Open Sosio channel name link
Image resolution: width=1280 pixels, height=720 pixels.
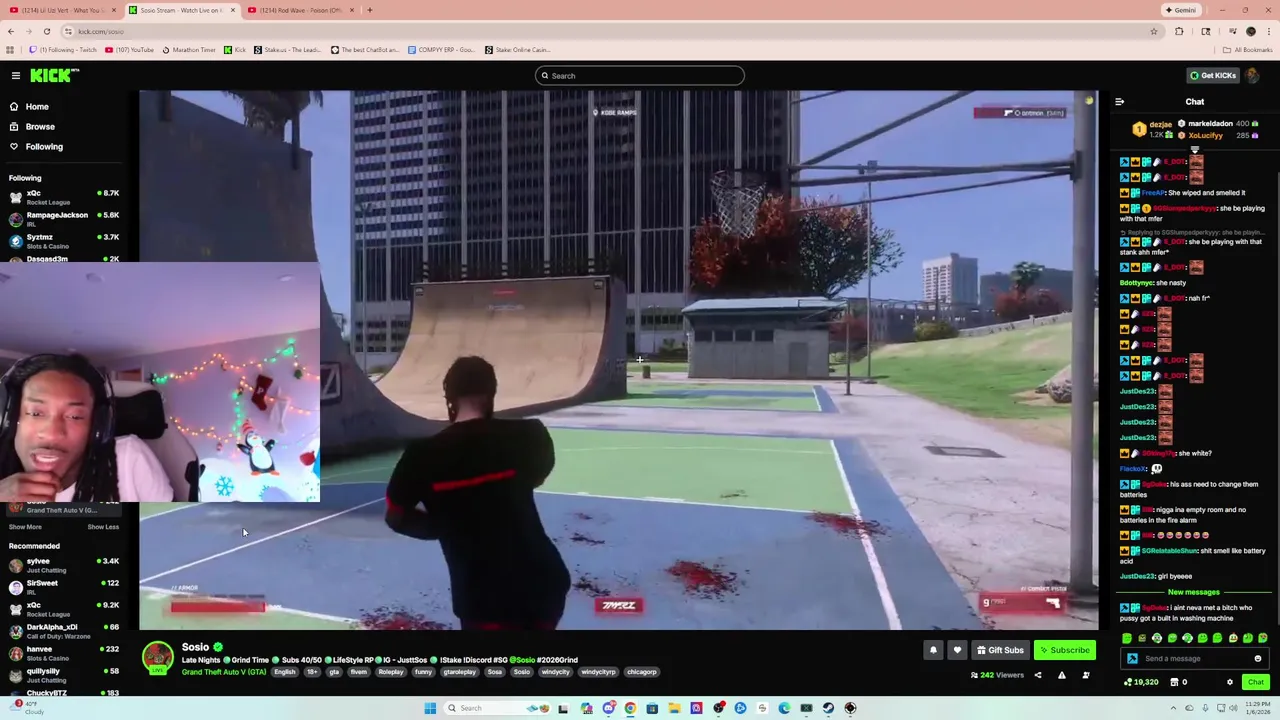[x=195, y=647]
